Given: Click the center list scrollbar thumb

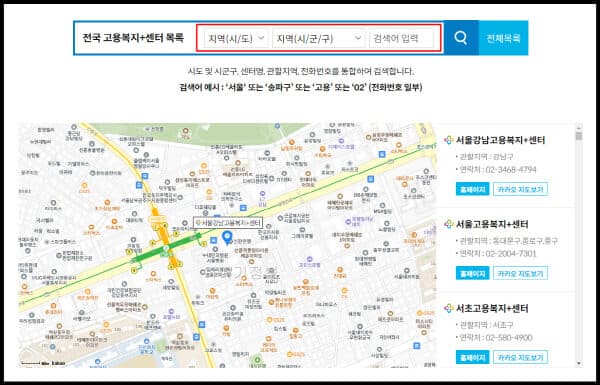Looking at the screenshot, I should point(579,136).
